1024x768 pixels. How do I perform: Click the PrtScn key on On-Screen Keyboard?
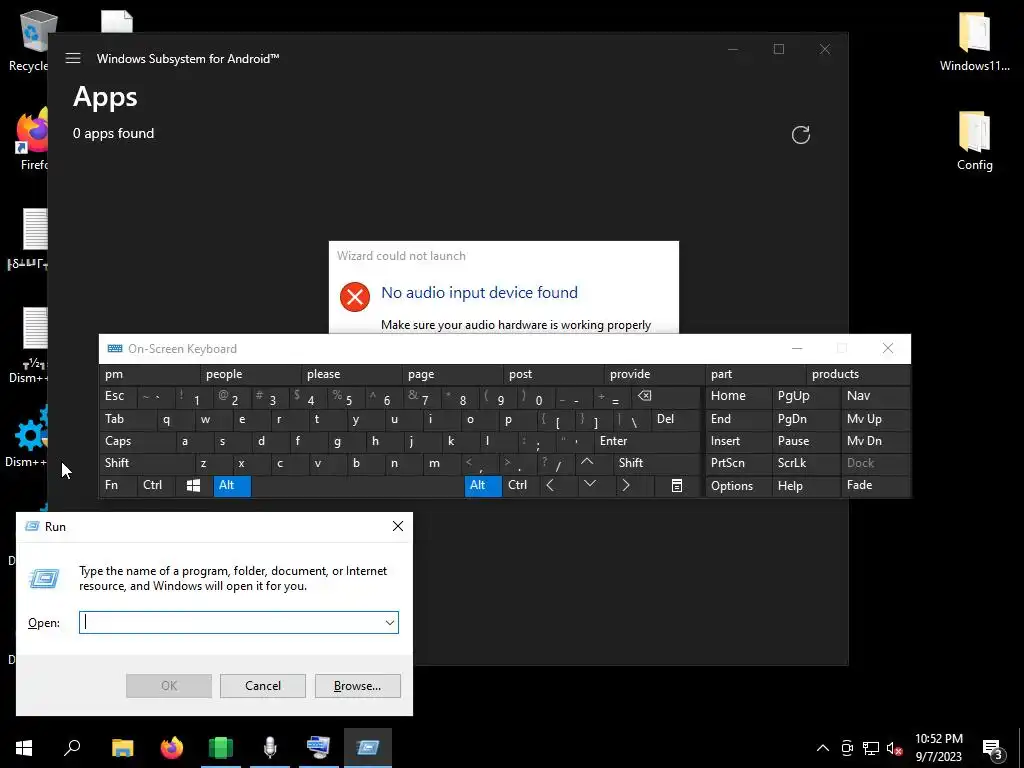739,463
